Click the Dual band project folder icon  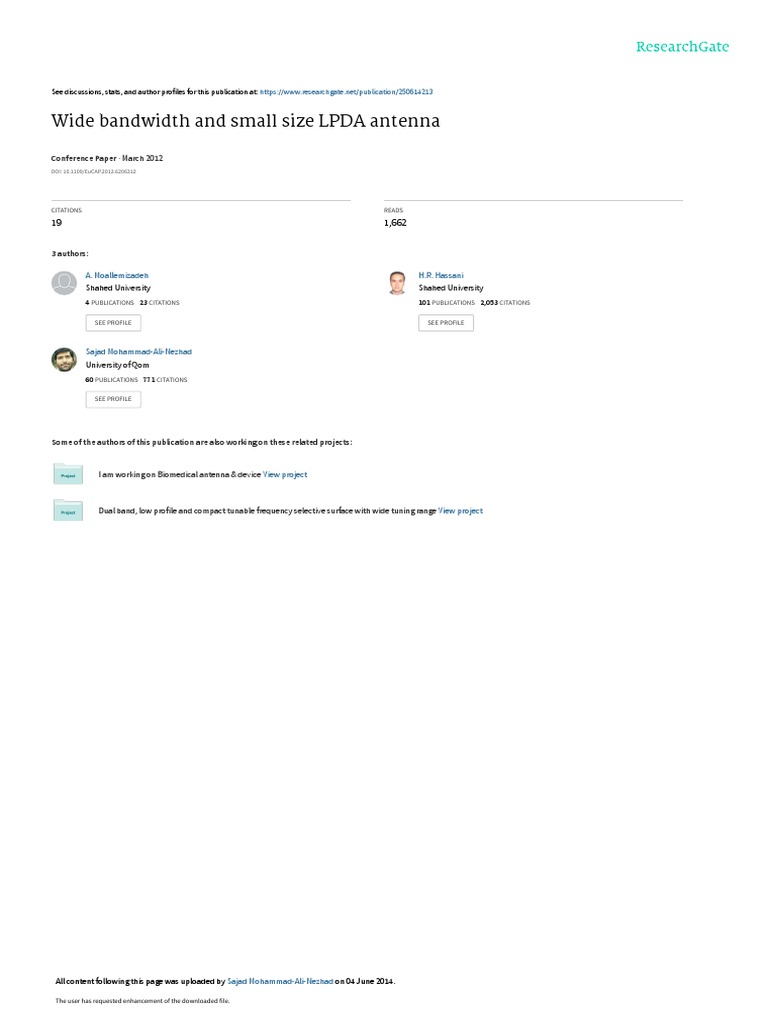(68, 510)
